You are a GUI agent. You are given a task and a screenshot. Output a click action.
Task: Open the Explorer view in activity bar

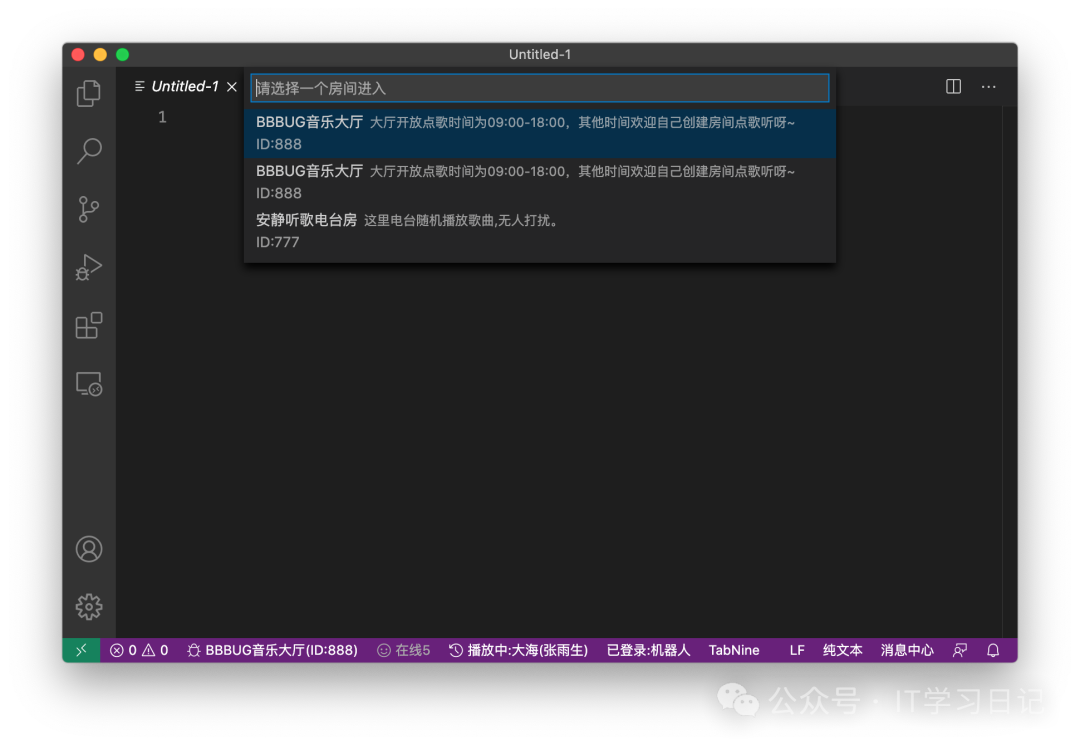89,93
